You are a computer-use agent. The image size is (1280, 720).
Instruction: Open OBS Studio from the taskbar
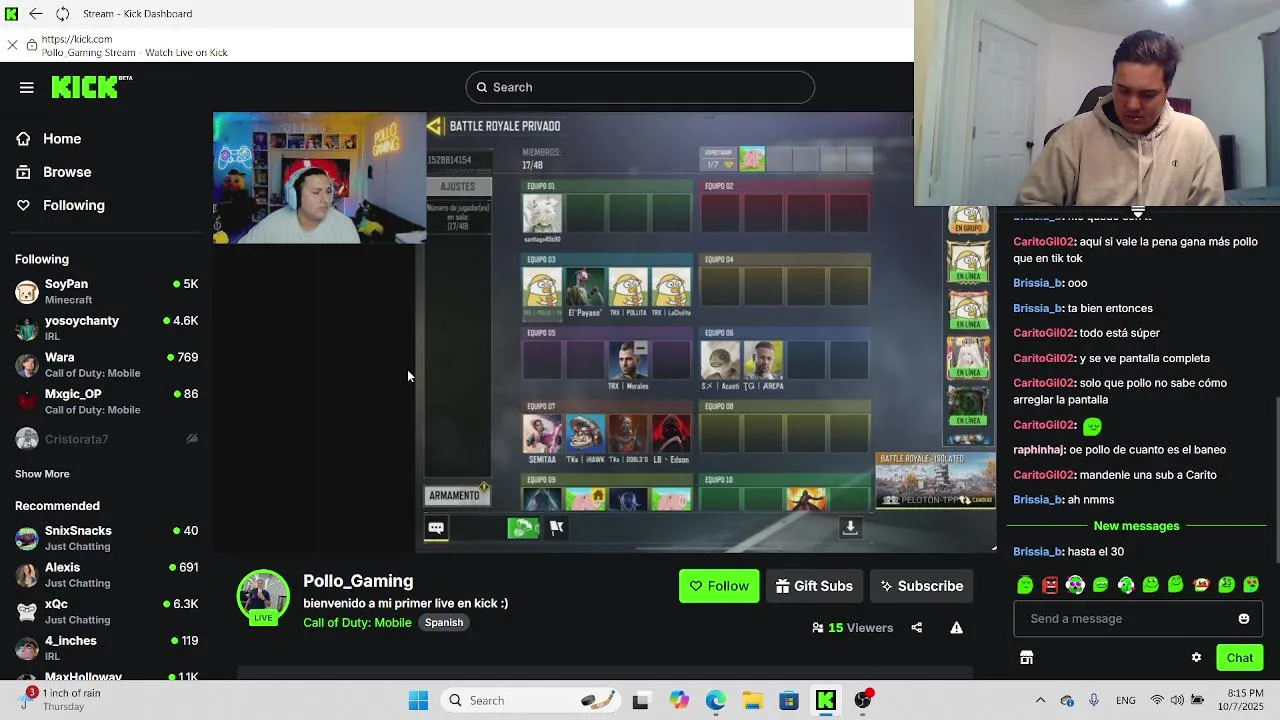click(863, 701)
